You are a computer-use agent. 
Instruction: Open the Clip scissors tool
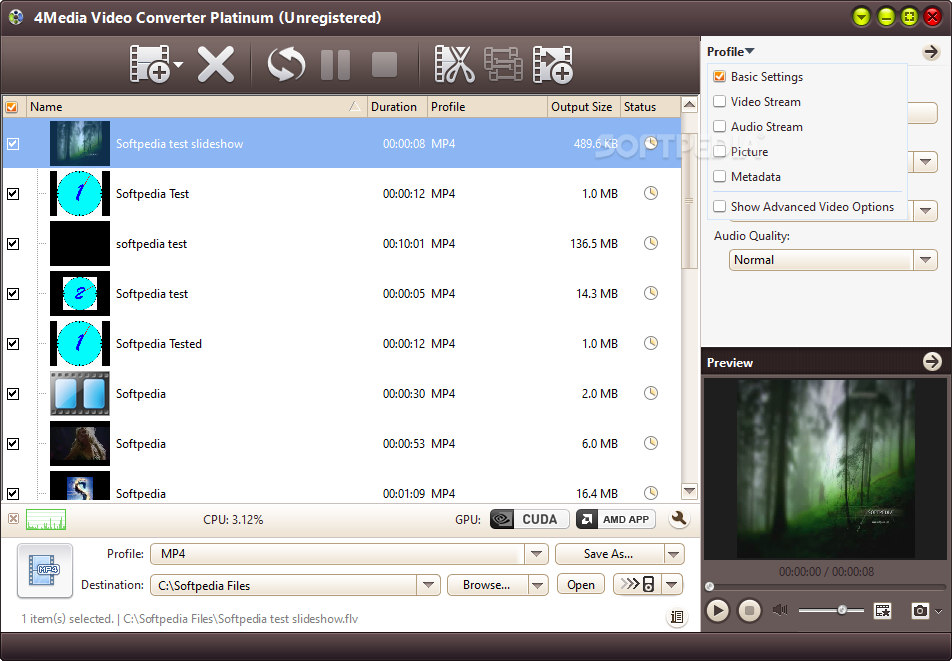coord(454,64)
